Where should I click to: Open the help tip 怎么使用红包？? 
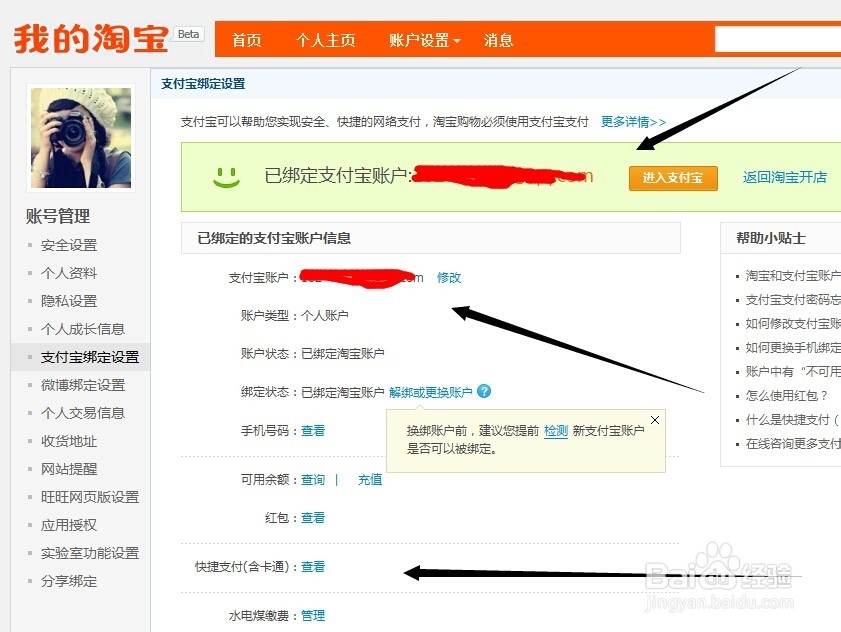tap(786, 395)
